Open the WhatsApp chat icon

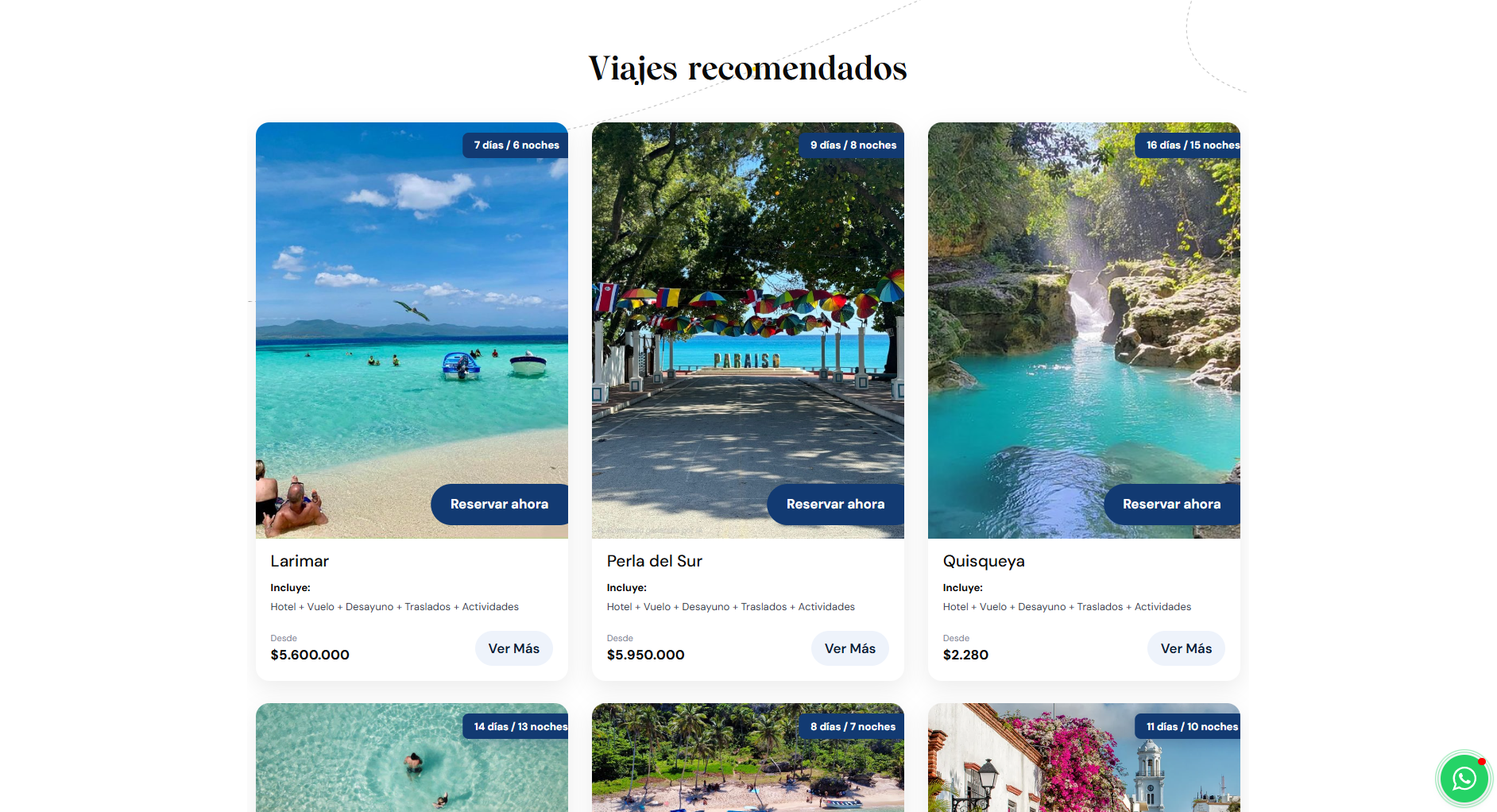[x=1464, y=779]
